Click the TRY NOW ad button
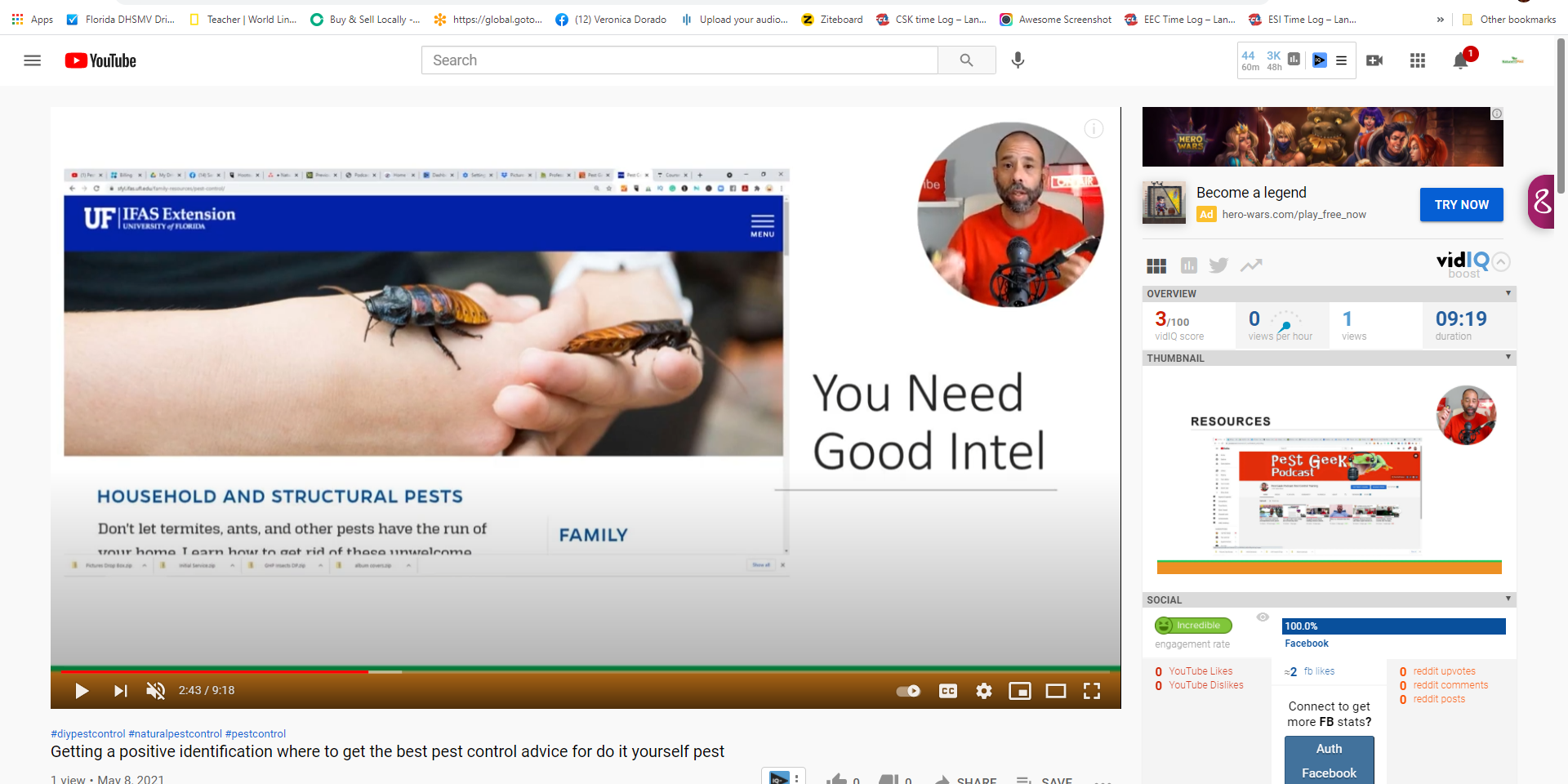The height and width of the screenshot is (784, 1568). (1462, 204)
